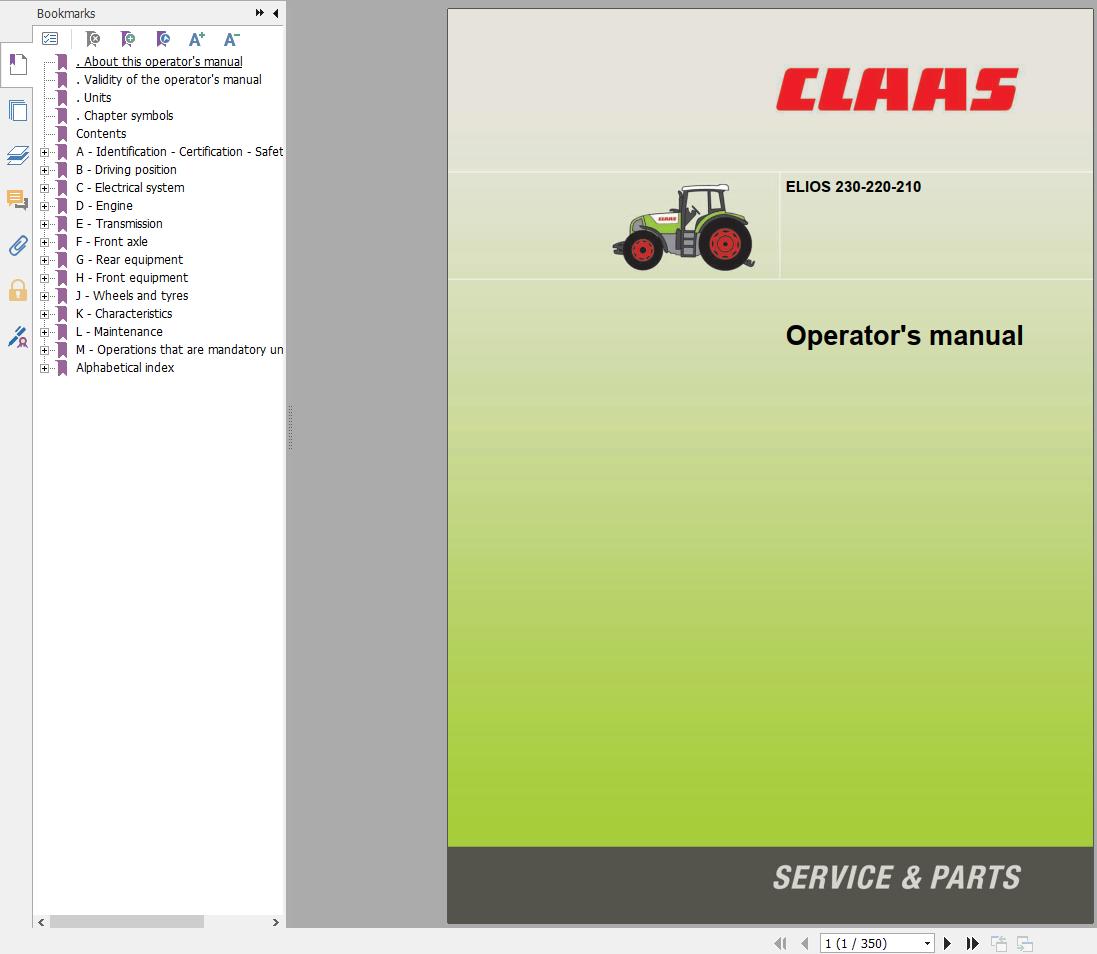Open bookmark options list menu icon

pyautogui.click(x=50, y=39)
